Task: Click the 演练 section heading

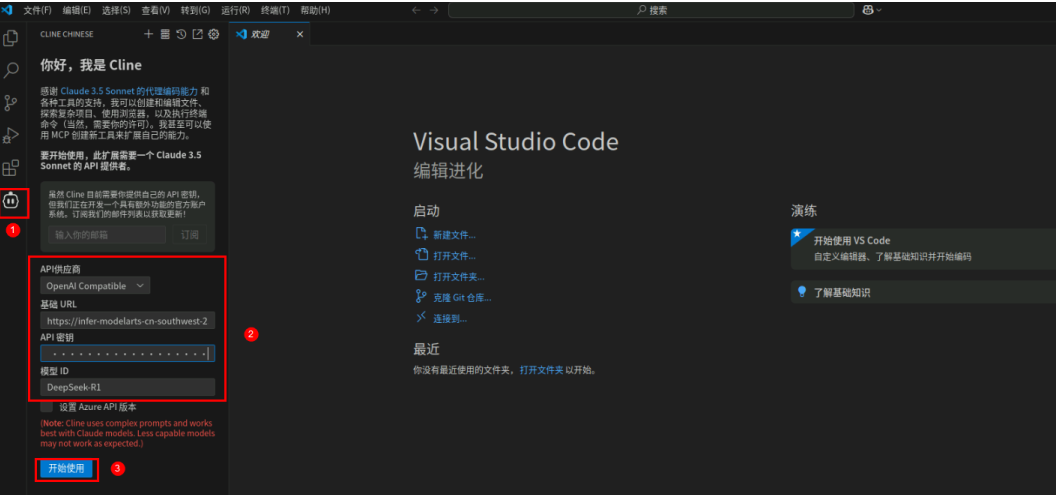Action: [x=804, y=211]
